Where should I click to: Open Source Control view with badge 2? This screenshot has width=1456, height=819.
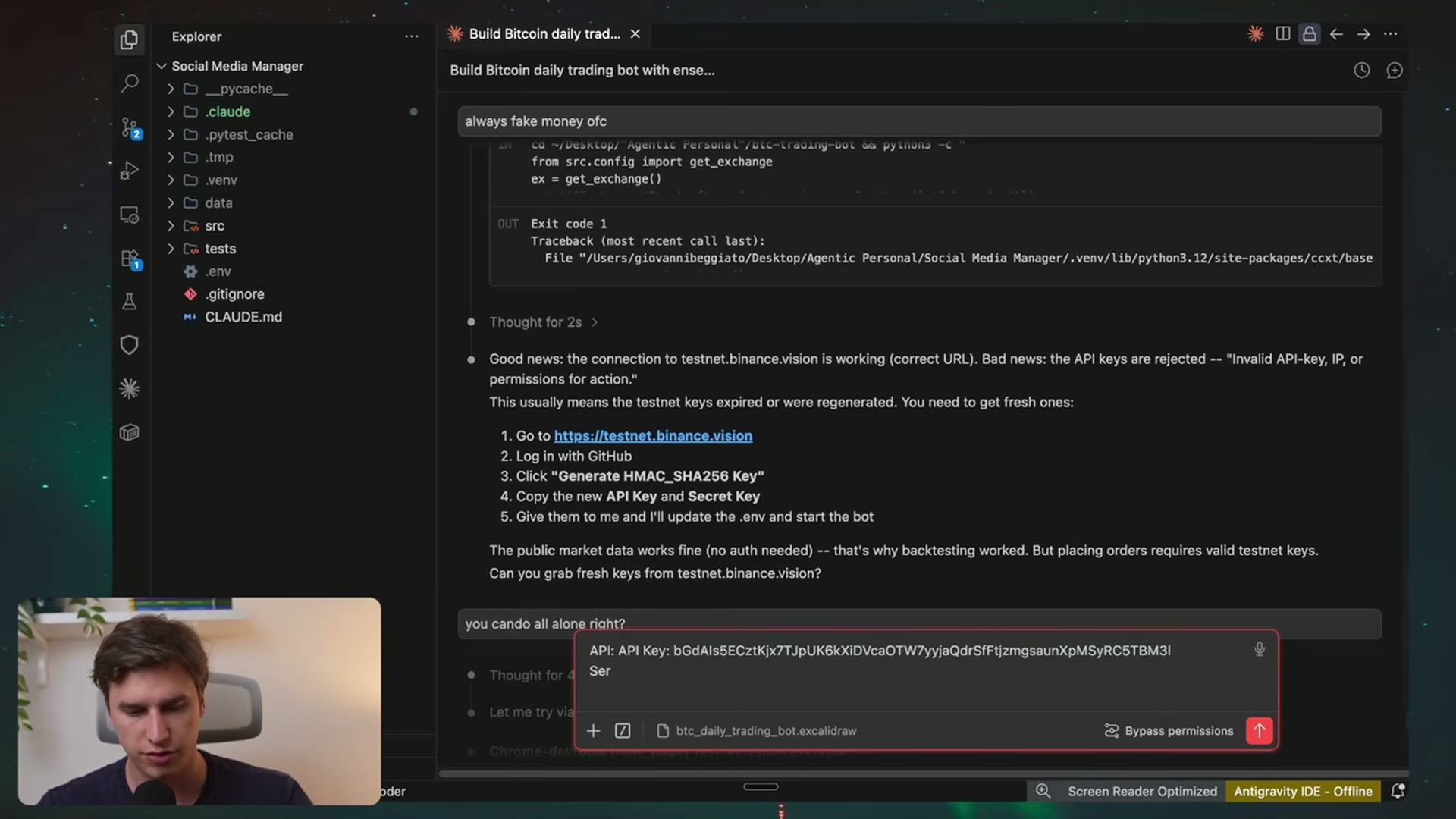[x=130, y=127]
